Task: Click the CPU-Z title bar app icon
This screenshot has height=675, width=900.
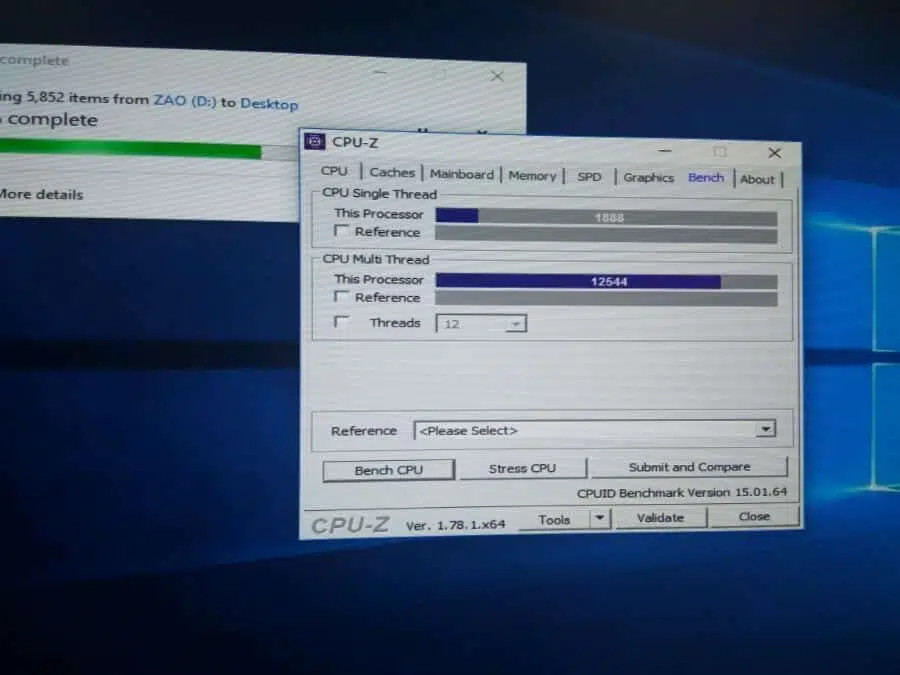Action: pyautogui.click(x=315, y=141)
